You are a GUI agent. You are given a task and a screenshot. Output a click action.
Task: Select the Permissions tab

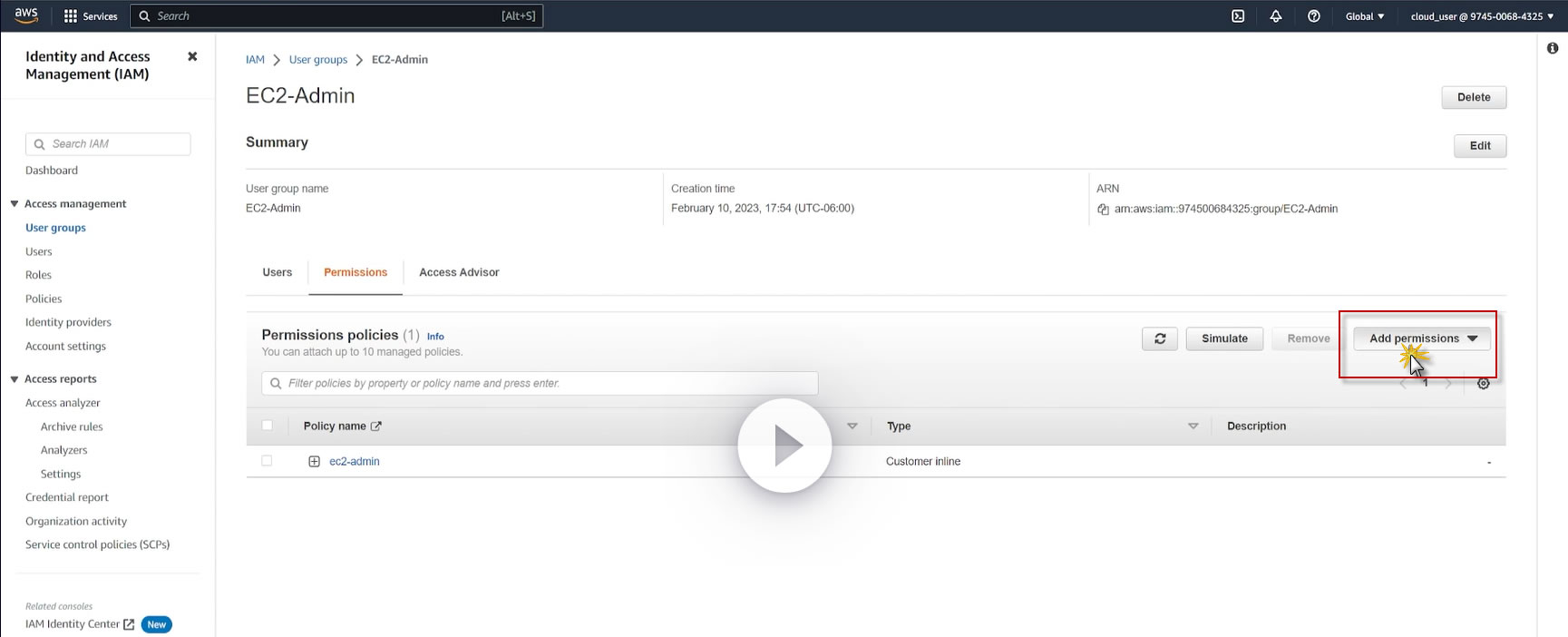[355, 272]
